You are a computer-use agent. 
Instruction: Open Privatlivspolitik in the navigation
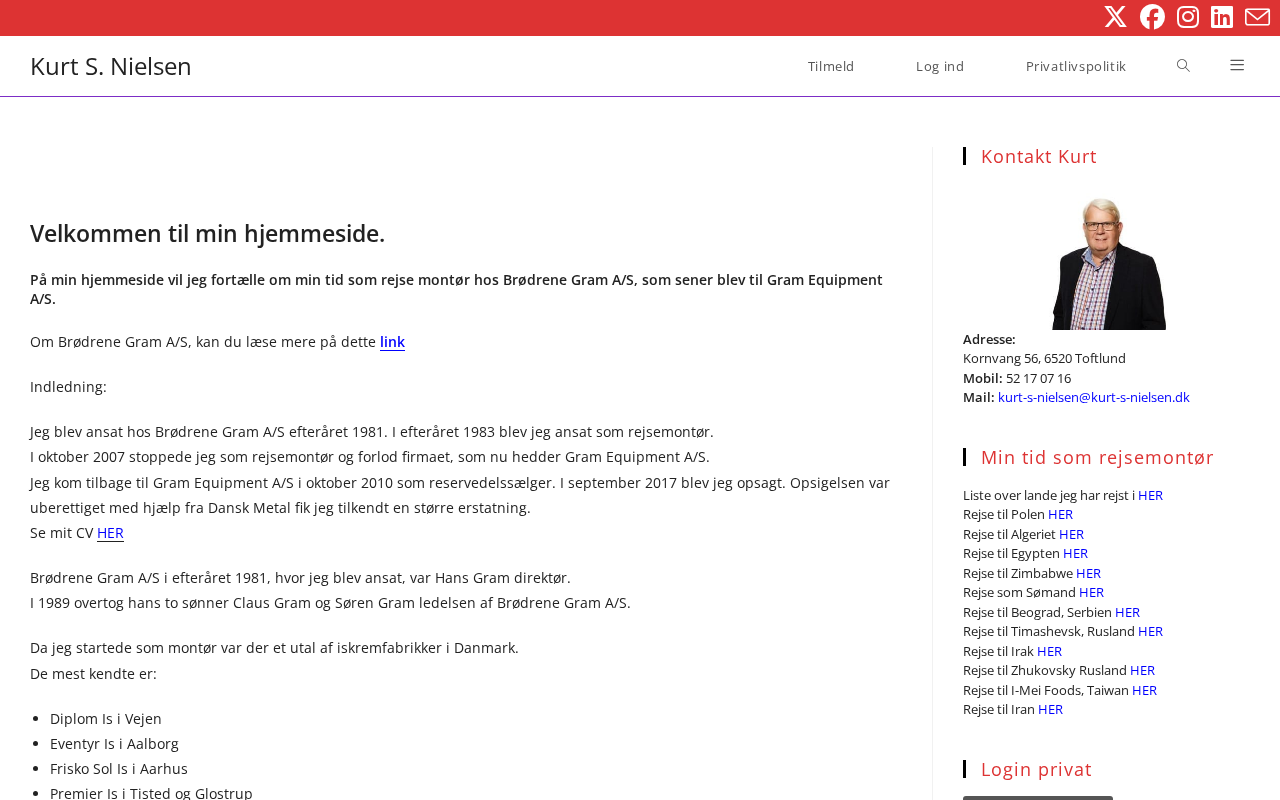pyautogui.click(x=1076, y=66)
